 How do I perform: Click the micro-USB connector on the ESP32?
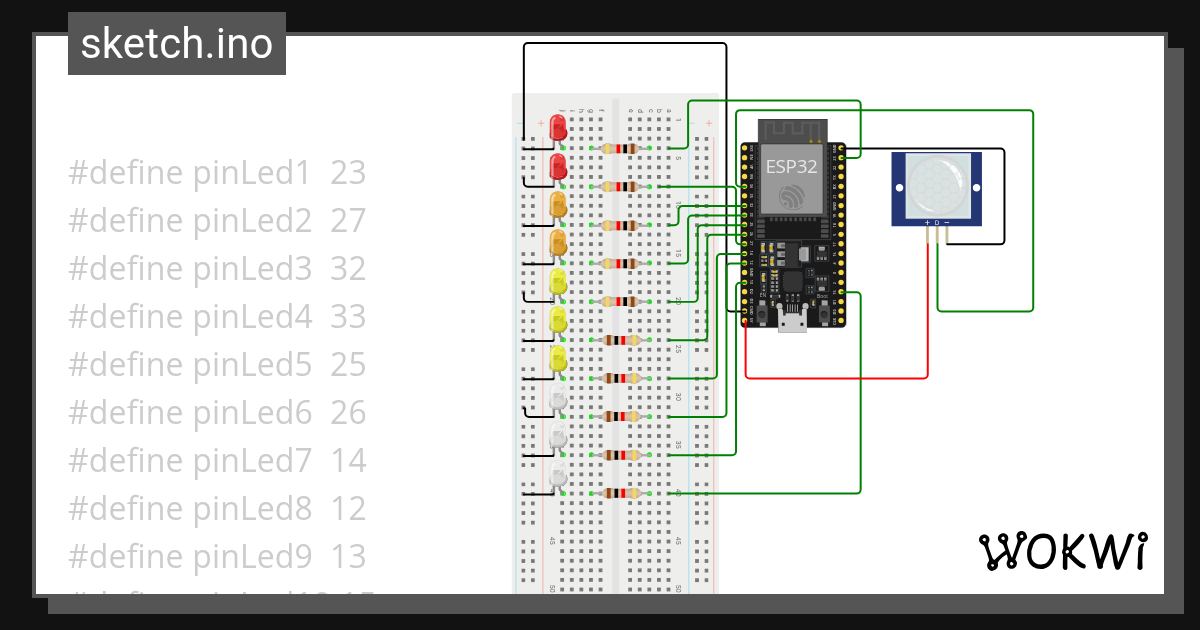pyautogui.click(x=795, y=320)
